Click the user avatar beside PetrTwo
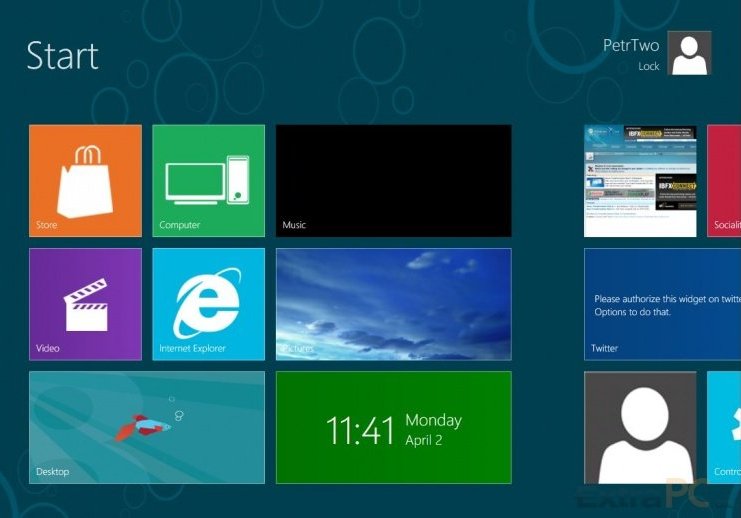The width and height of the screenshot is (741, 518). tap(689, 53)
